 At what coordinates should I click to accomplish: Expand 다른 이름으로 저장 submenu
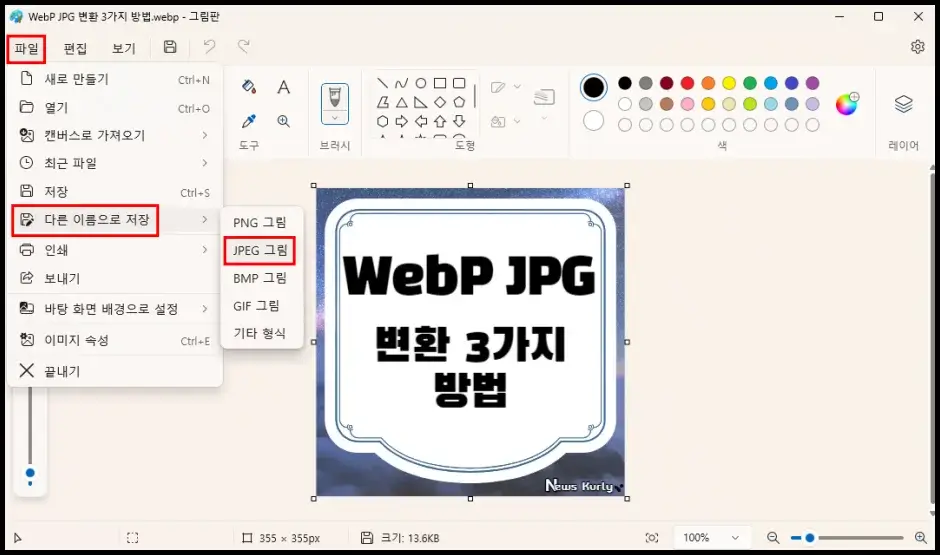pyautogui.click(x=115, y=220)
